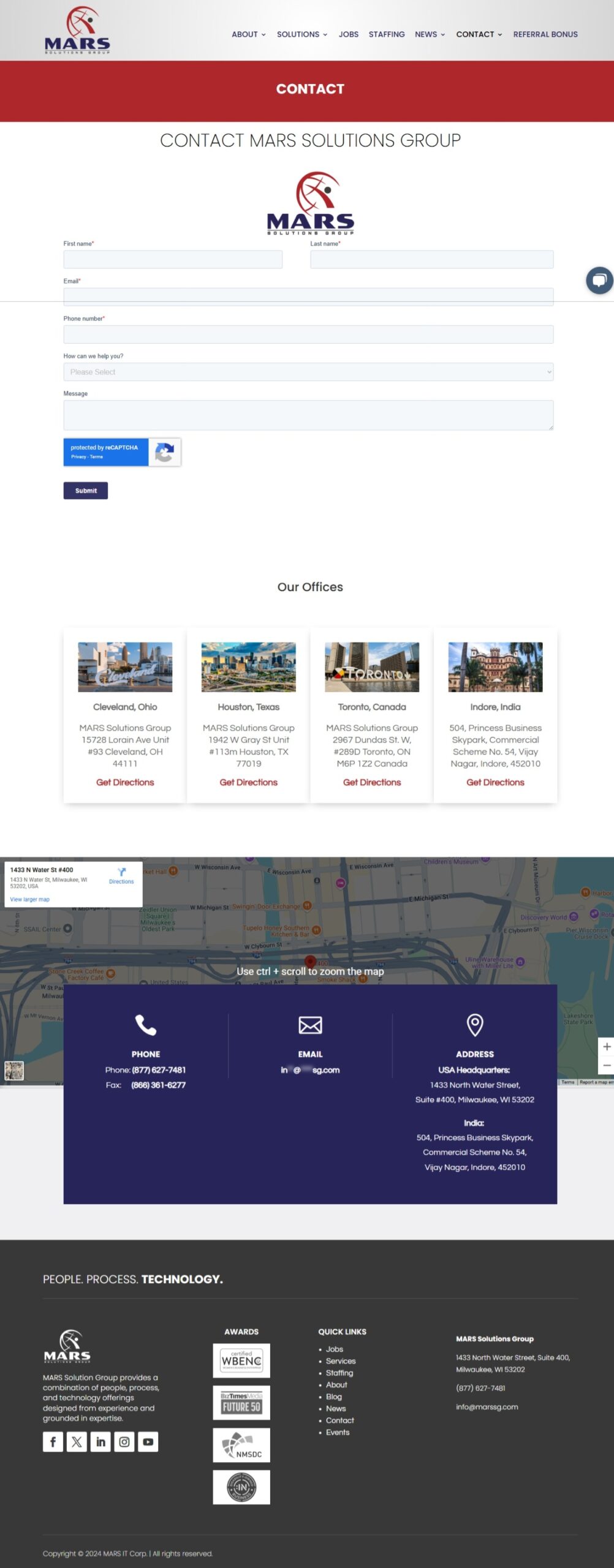Click the IN Business award badge
This screenshot has height=1568, width=614.
tap(241, 1487)
